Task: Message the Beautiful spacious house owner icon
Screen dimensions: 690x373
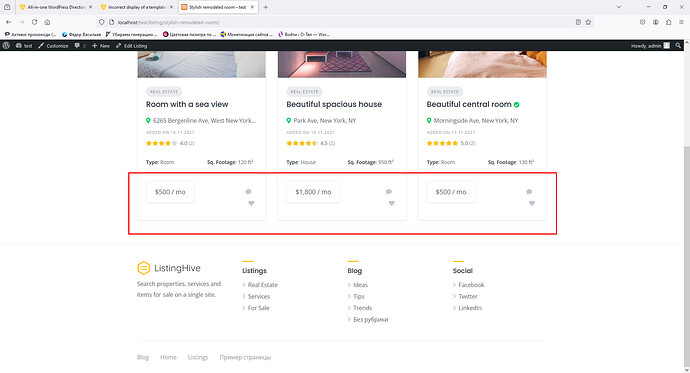Action: point(389,192)
